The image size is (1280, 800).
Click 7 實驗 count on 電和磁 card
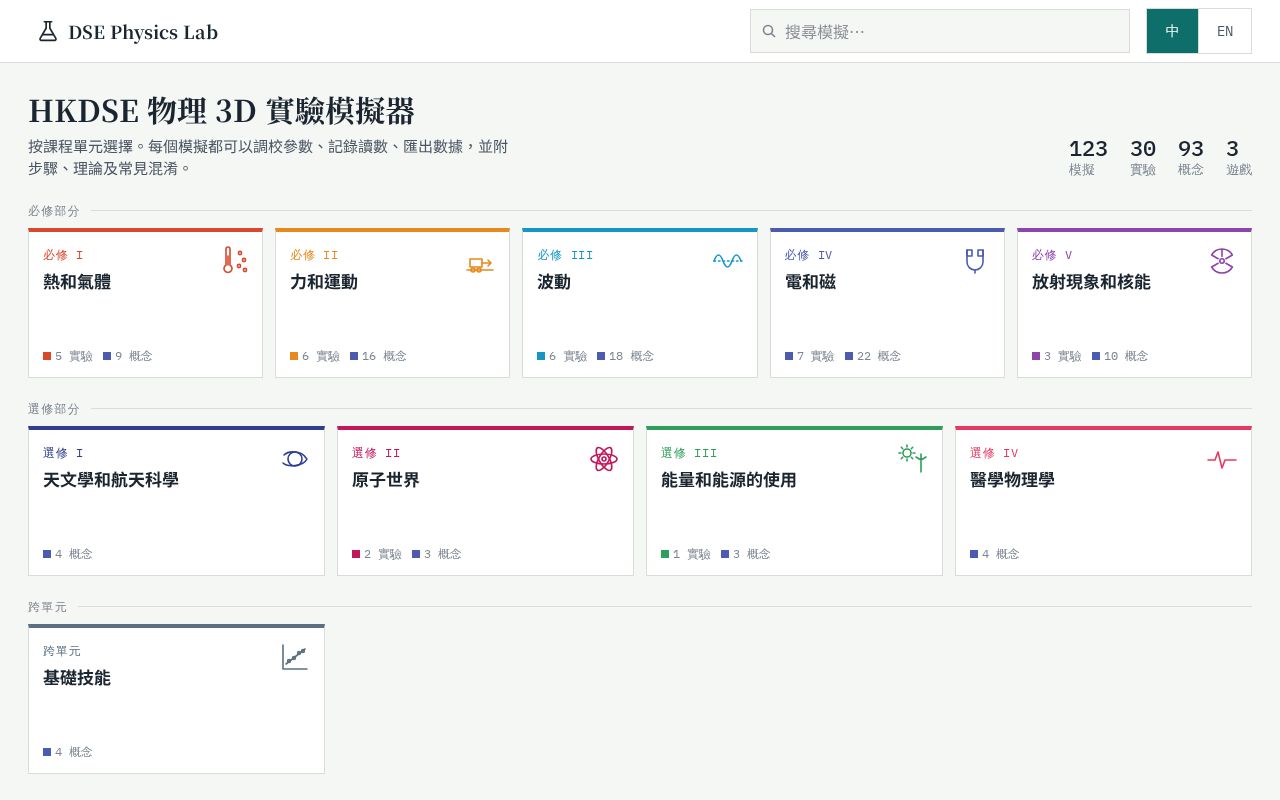[x=810, y=356]
